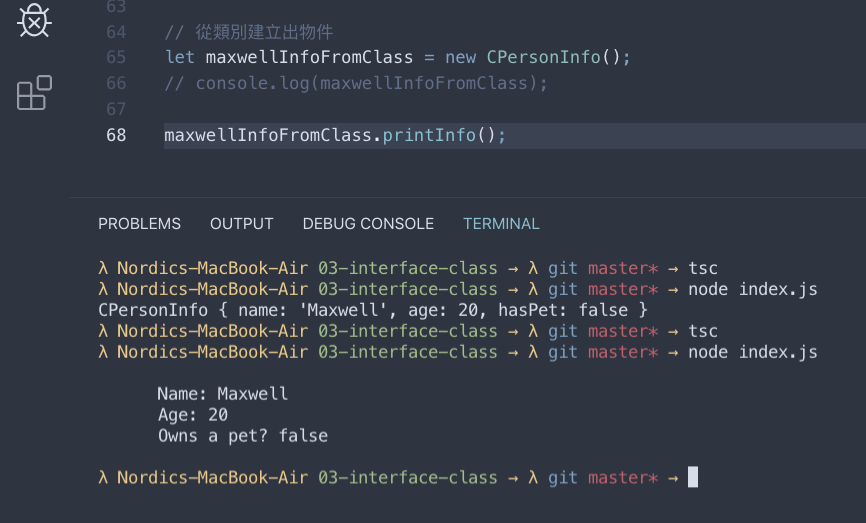Viewport: 866px width, 523px height.
Task: Switch to the OUTPUT tab
Action: click(241, 224)
